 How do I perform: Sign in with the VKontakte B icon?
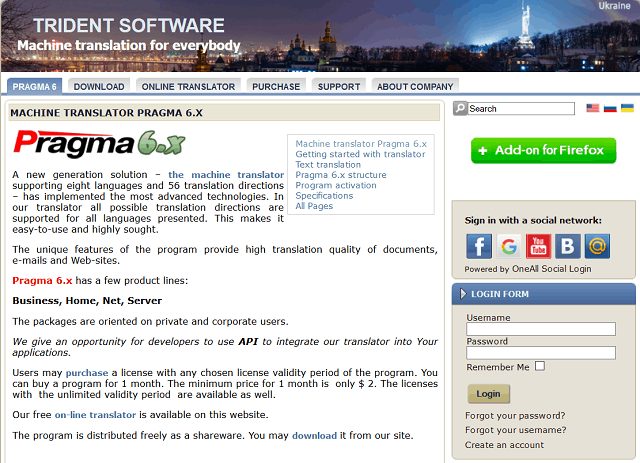tap(568, 246)
